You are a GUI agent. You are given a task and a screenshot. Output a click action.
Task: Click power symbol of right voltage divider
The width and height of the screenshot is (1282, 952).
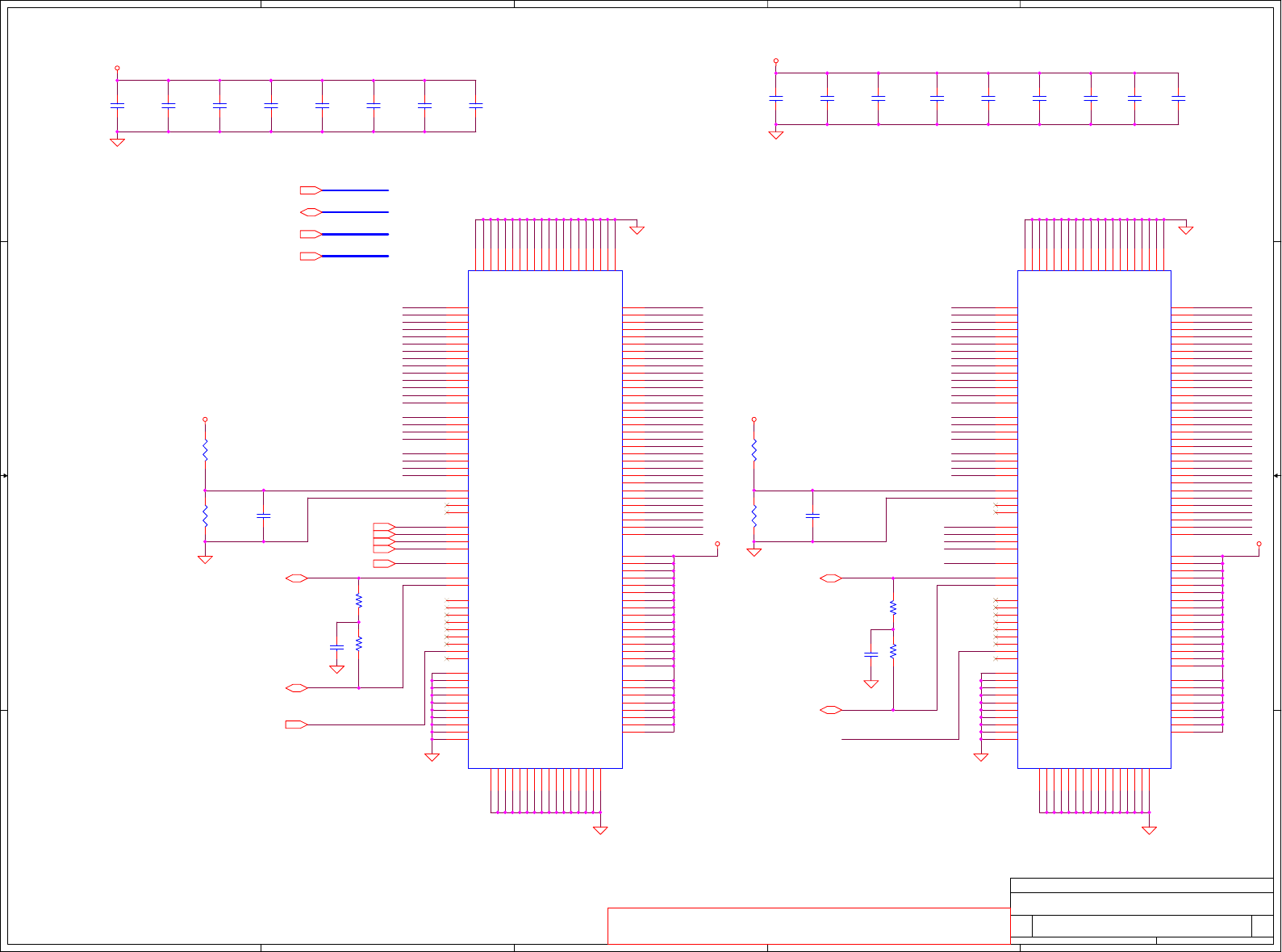[754, 420]
